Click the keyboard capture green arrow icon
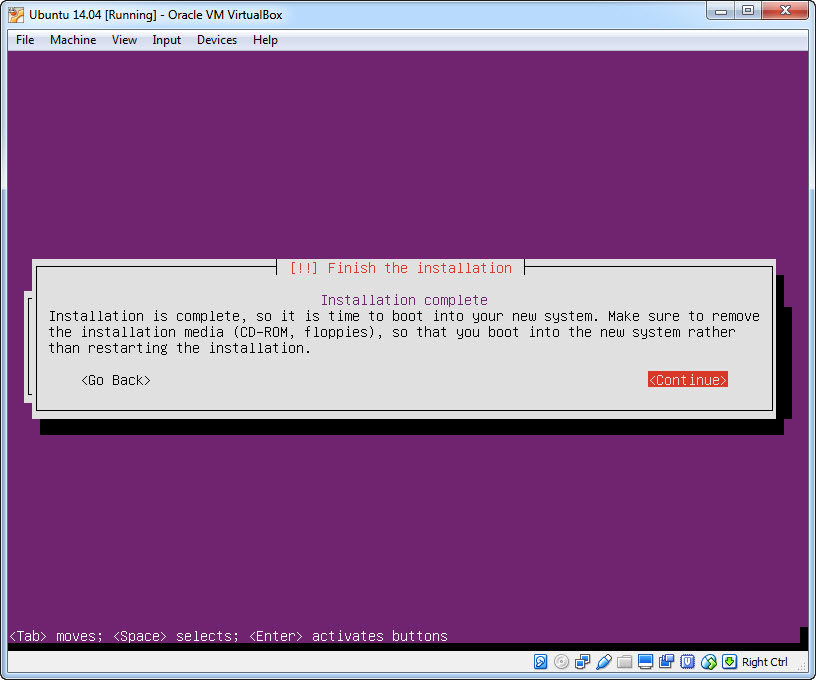 point(730,662)
